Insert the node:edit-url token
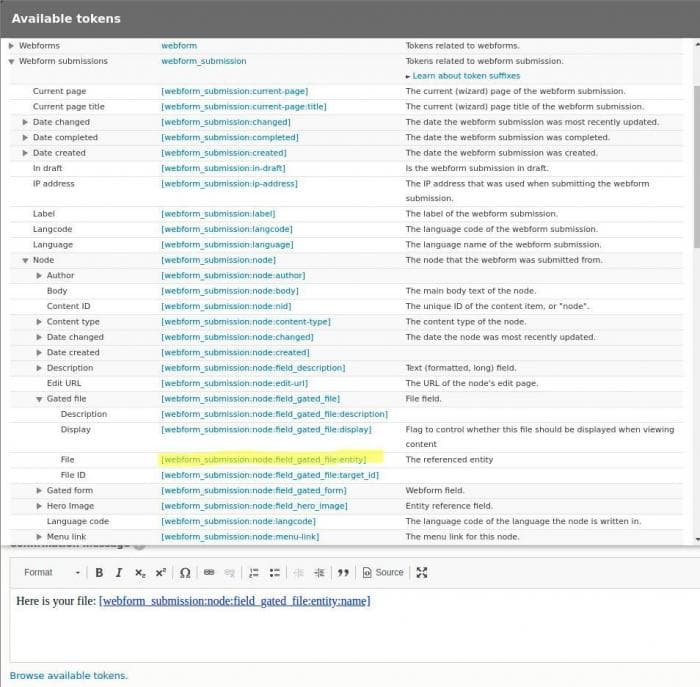700x687 pixels. 234,383
